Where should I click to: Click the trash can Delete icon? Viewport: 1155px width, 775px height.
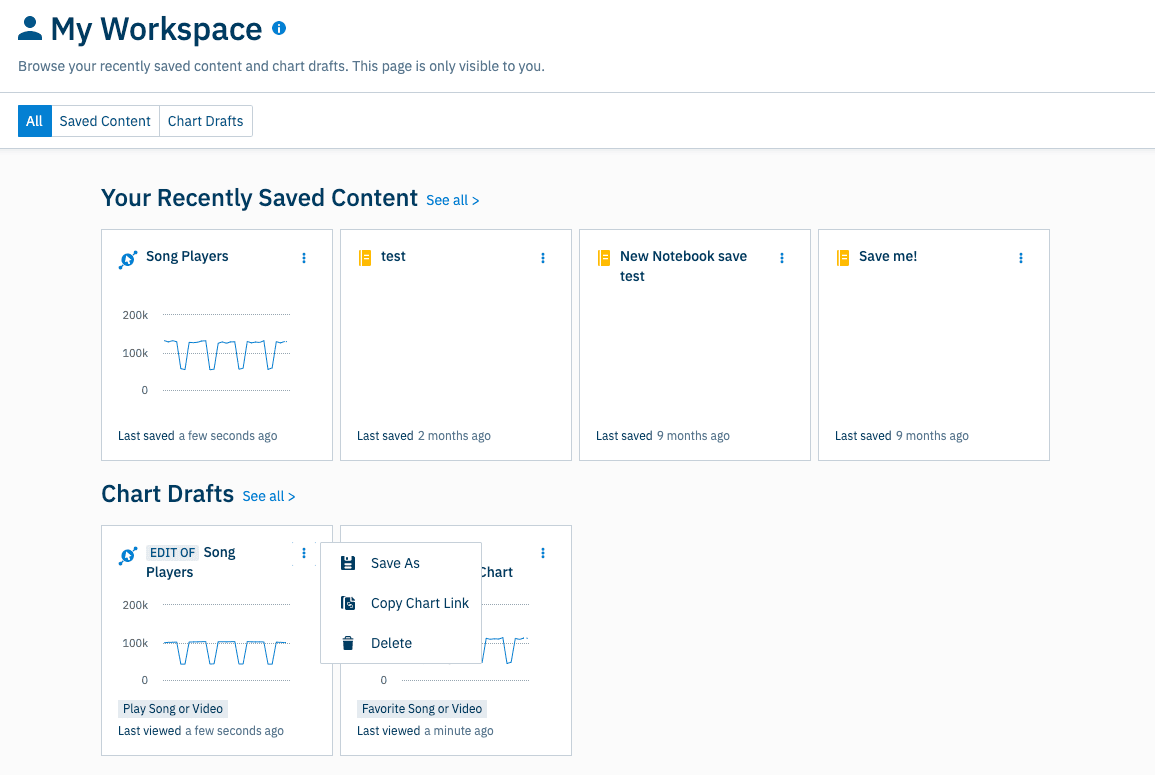click(348, 643)
